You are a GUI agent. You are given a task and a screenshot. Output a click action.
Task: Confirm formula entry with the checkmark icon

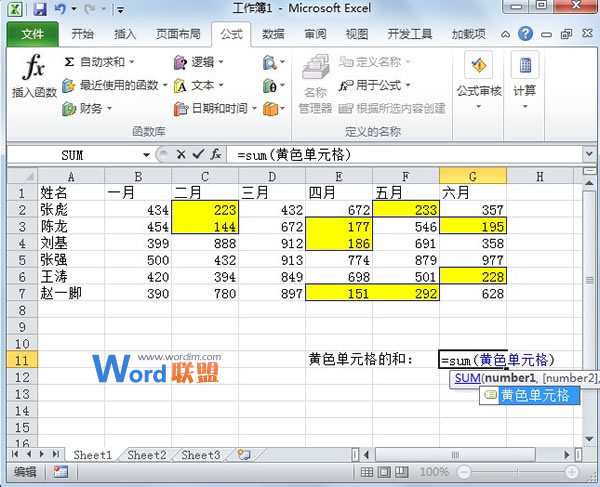(x=197, y=155)
